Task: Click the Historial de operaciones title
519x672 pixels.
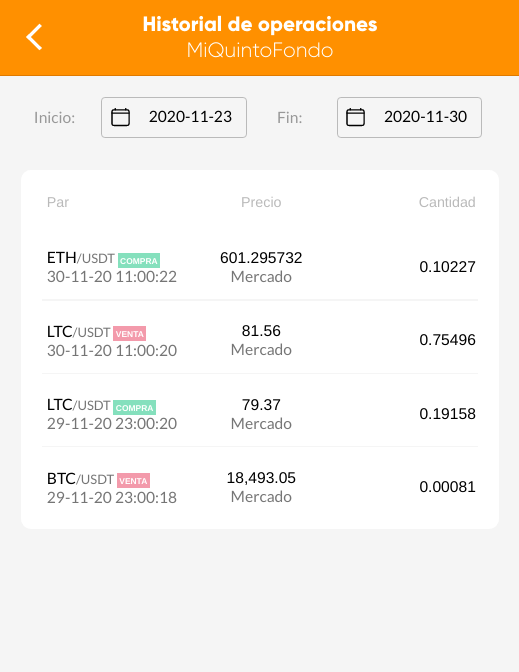Action: 260,24
